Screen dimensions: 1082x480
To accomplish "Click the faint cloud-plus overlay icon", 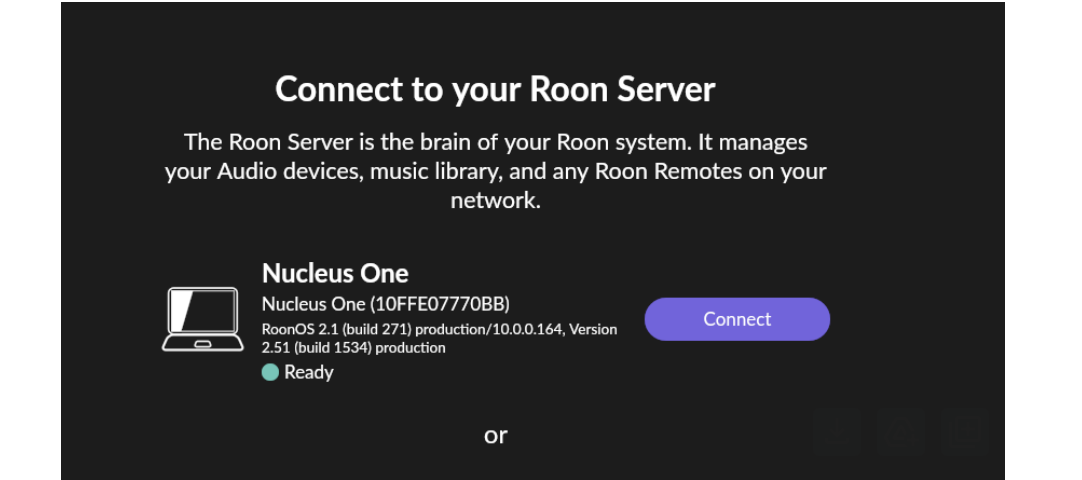I will point(901,432).
